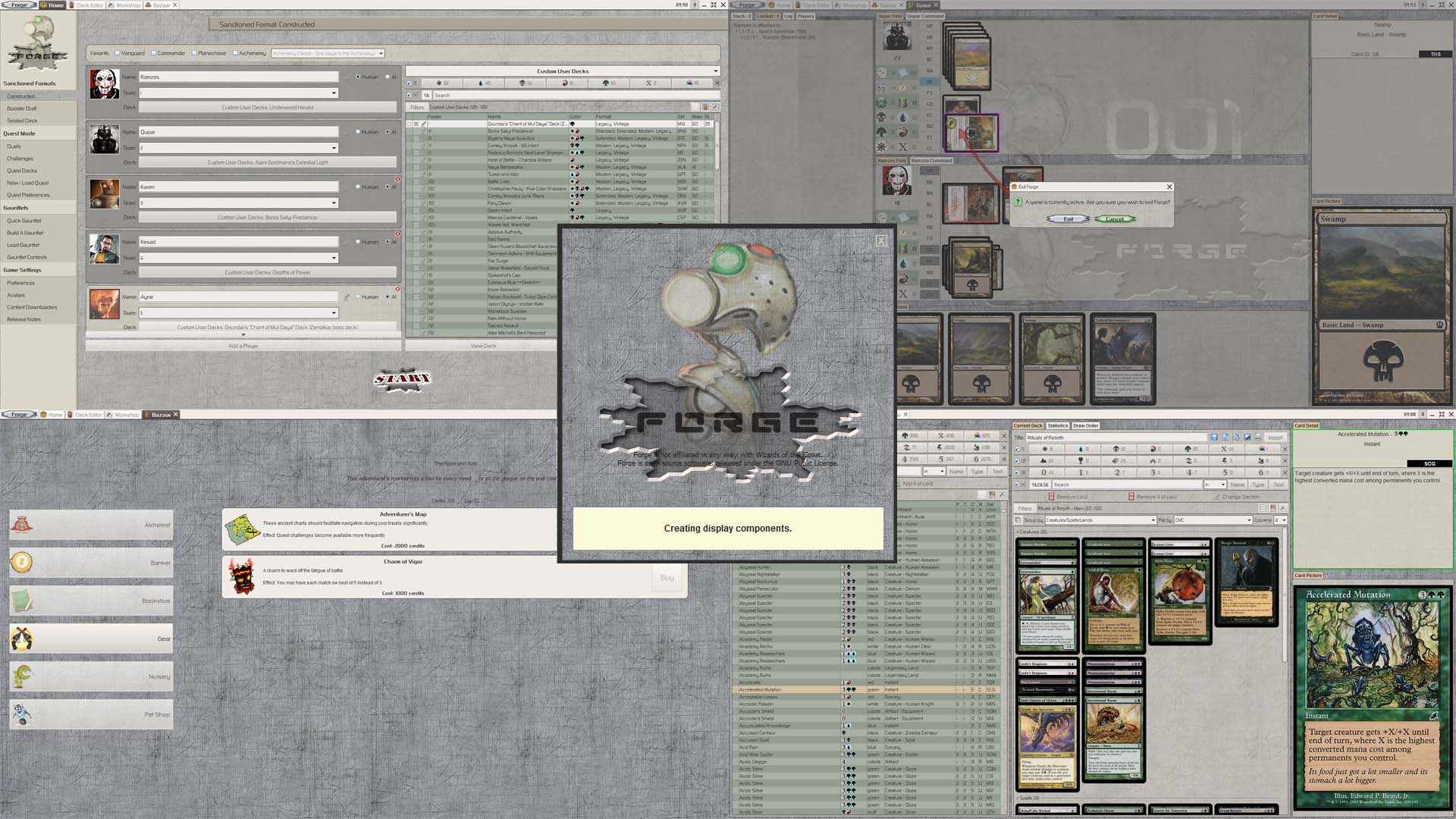Screen dimensions: 1456x819
Task: Open the Deck Editor tab
Action: (87, 5)
